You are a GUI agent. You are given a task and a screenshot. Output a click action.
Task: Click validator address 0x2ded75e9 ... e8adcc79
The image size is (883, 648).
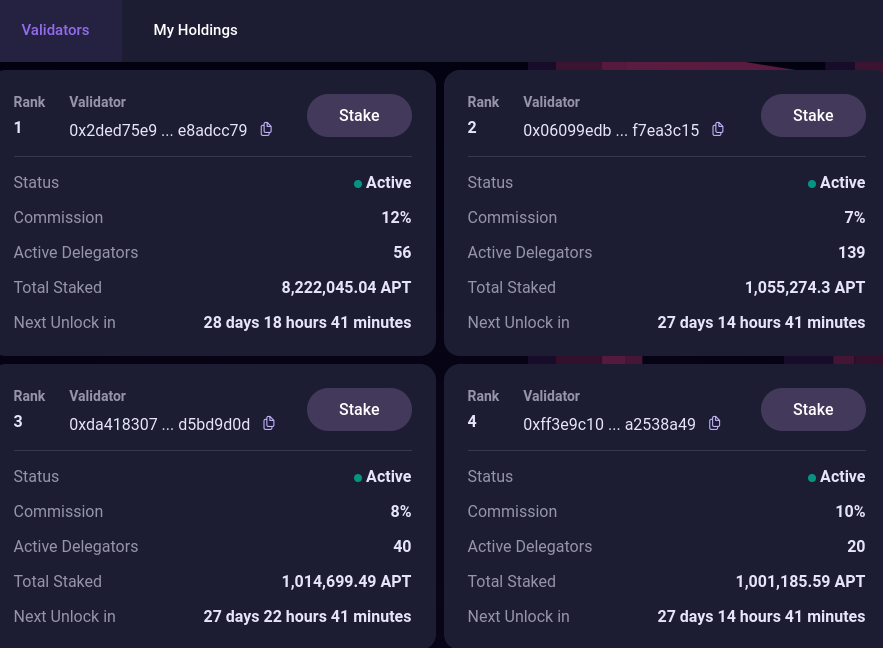[x=158, y=130]
